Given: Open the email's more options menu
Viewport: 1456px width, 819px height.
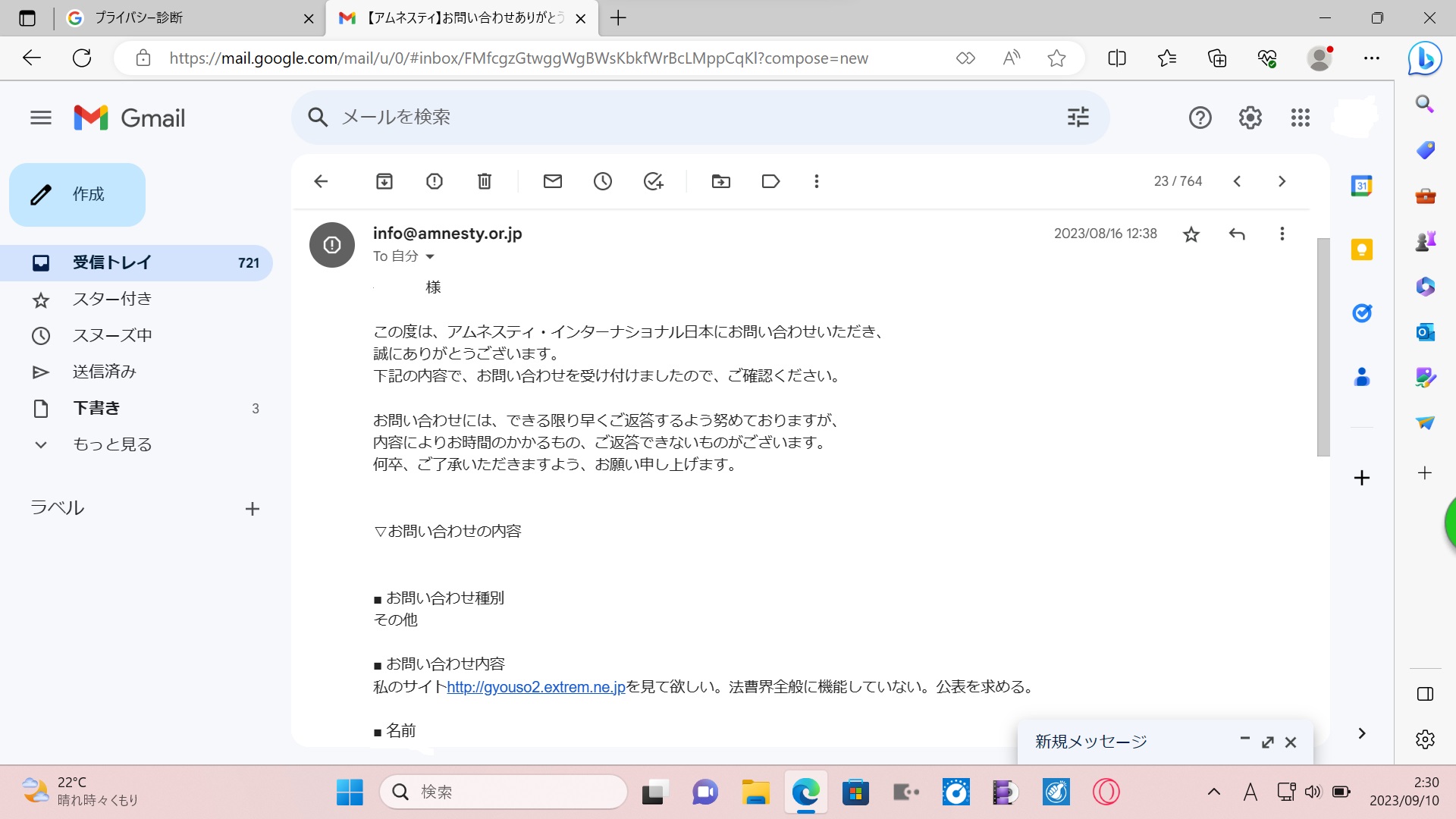Looking at the screenshot, I should point(1282,234).
